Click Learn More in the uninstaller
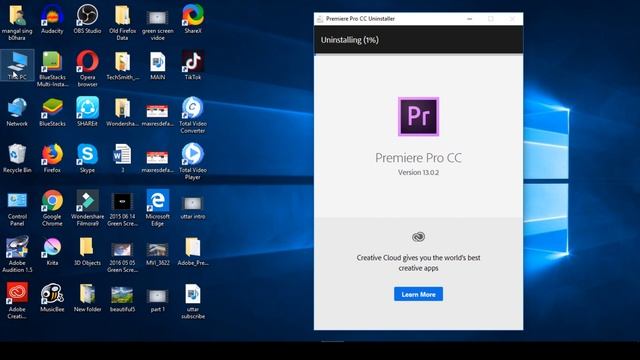 click(418, 294)
